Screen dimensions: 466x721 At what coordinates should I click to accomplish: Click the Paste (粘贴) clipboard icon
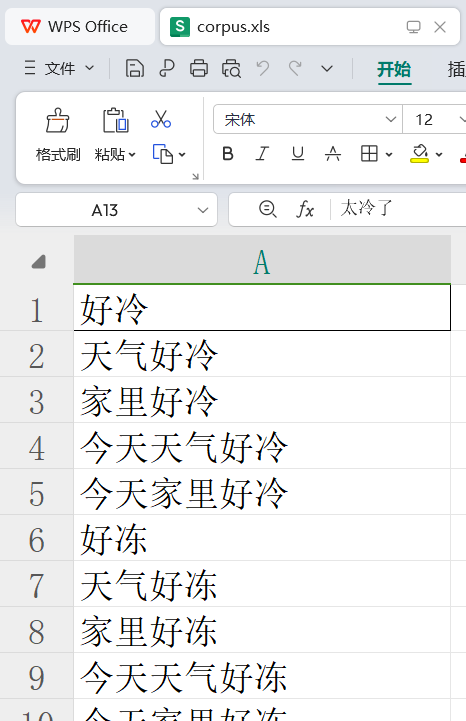115,120
